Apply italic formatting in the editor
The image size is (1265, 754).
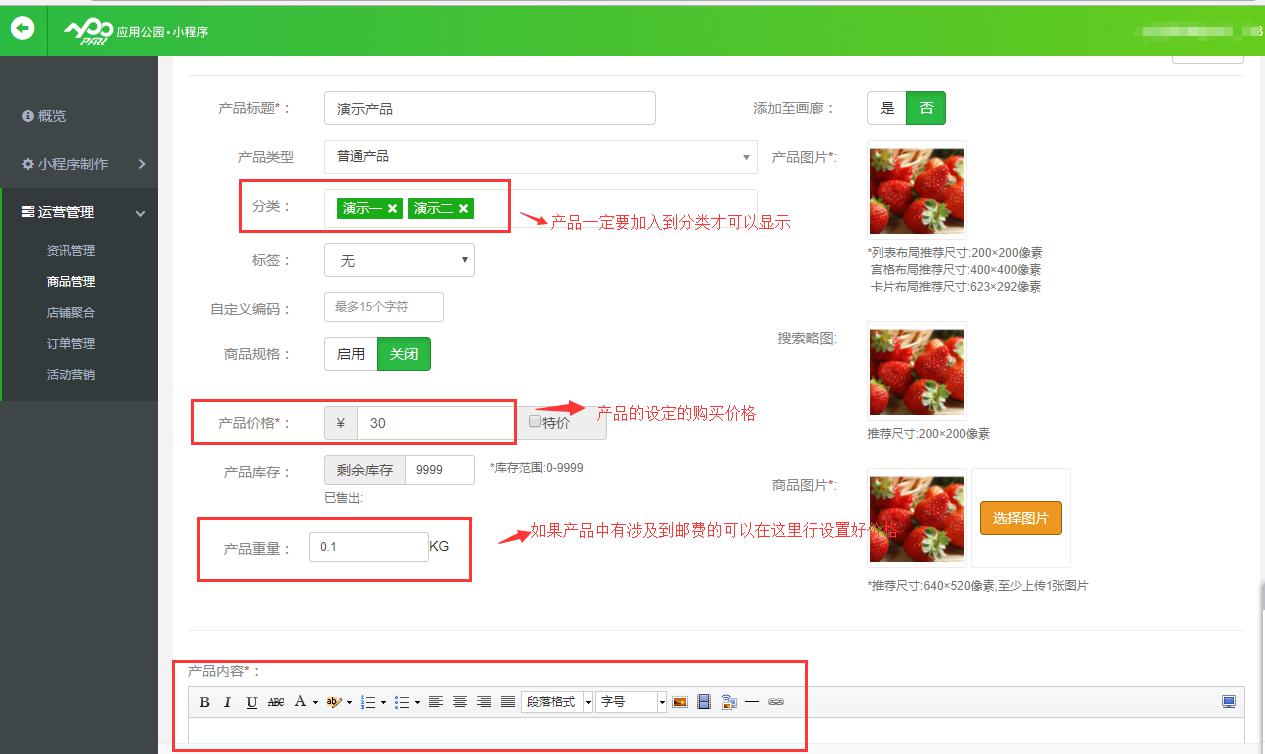pos(228,702)
